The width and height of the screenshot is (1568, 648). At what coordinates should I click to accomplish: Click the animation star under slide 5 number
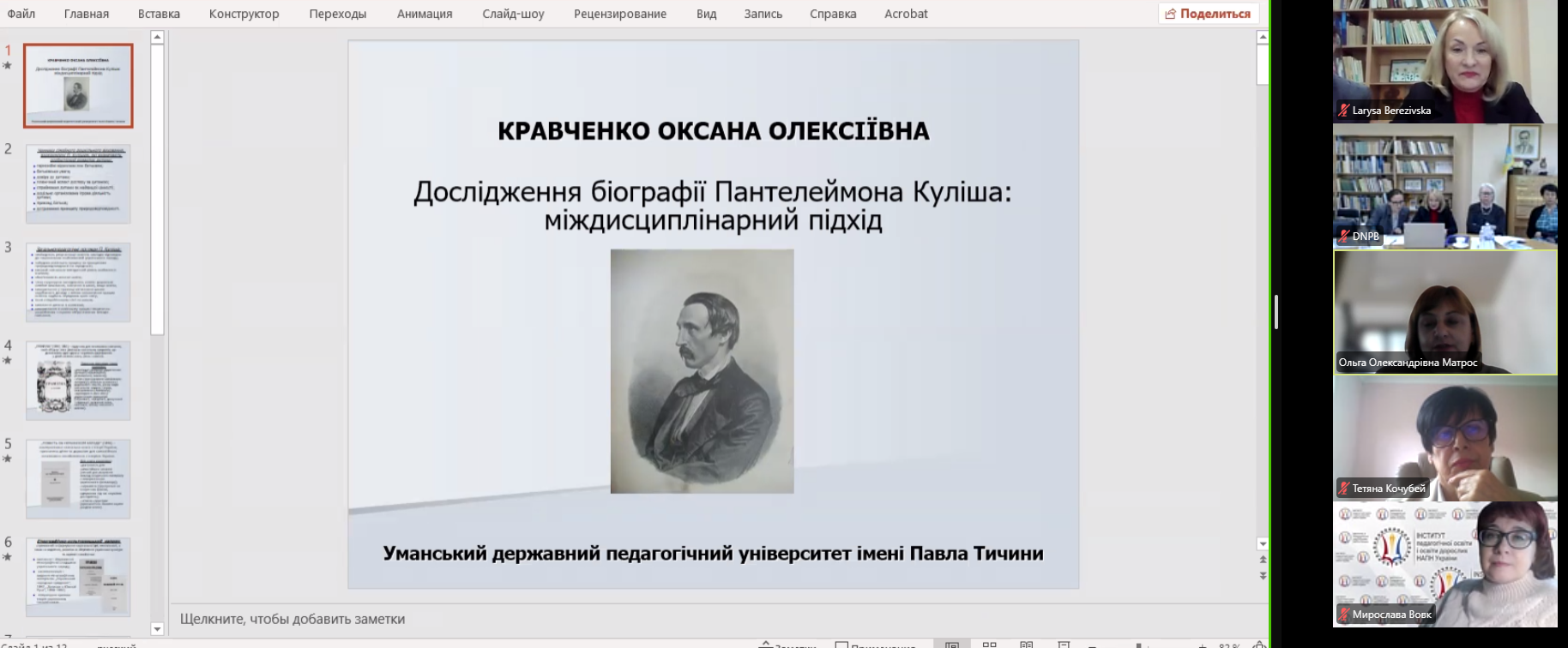coord(8,459)
